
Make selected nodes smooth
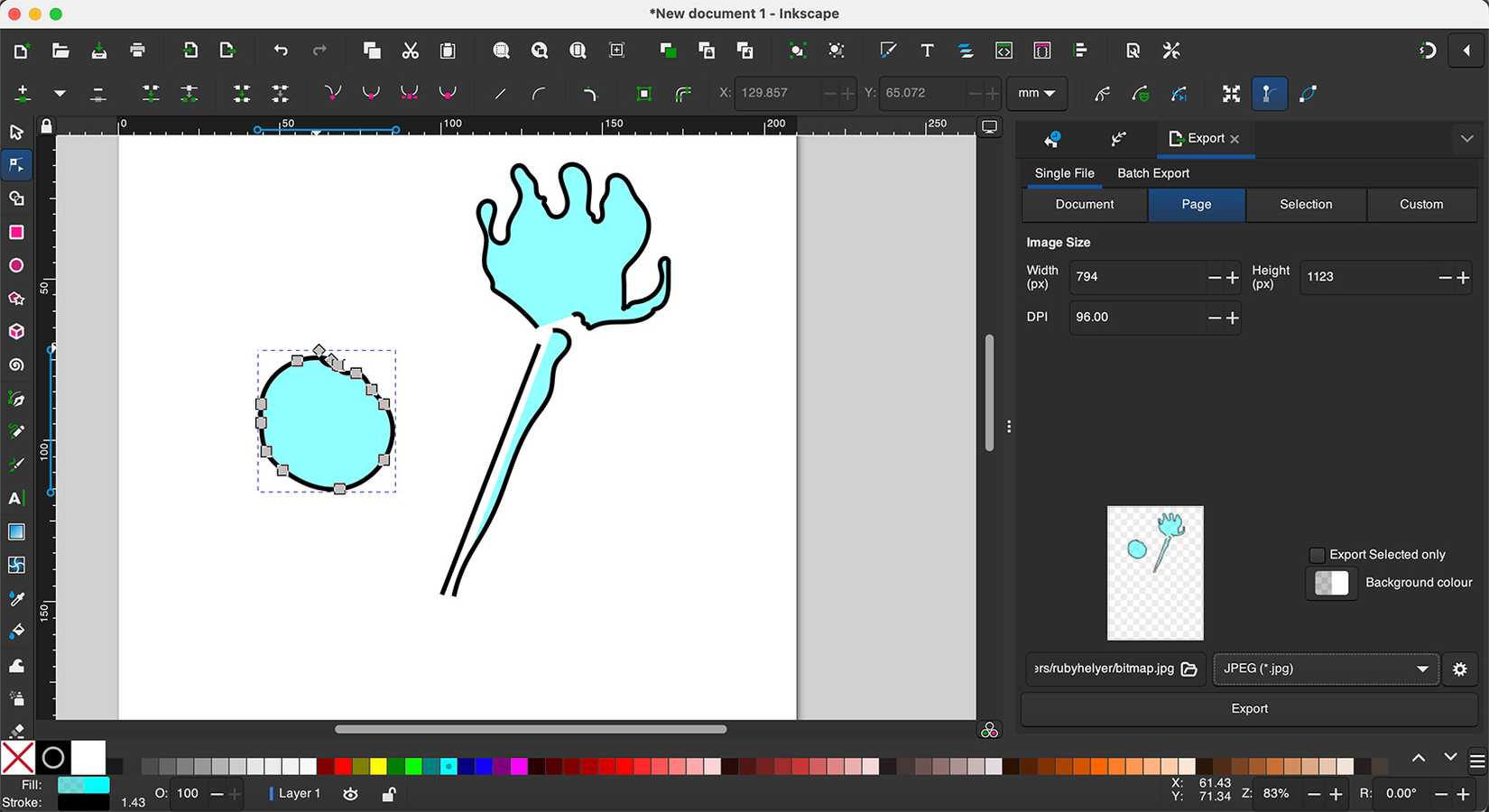pos(370,93)
